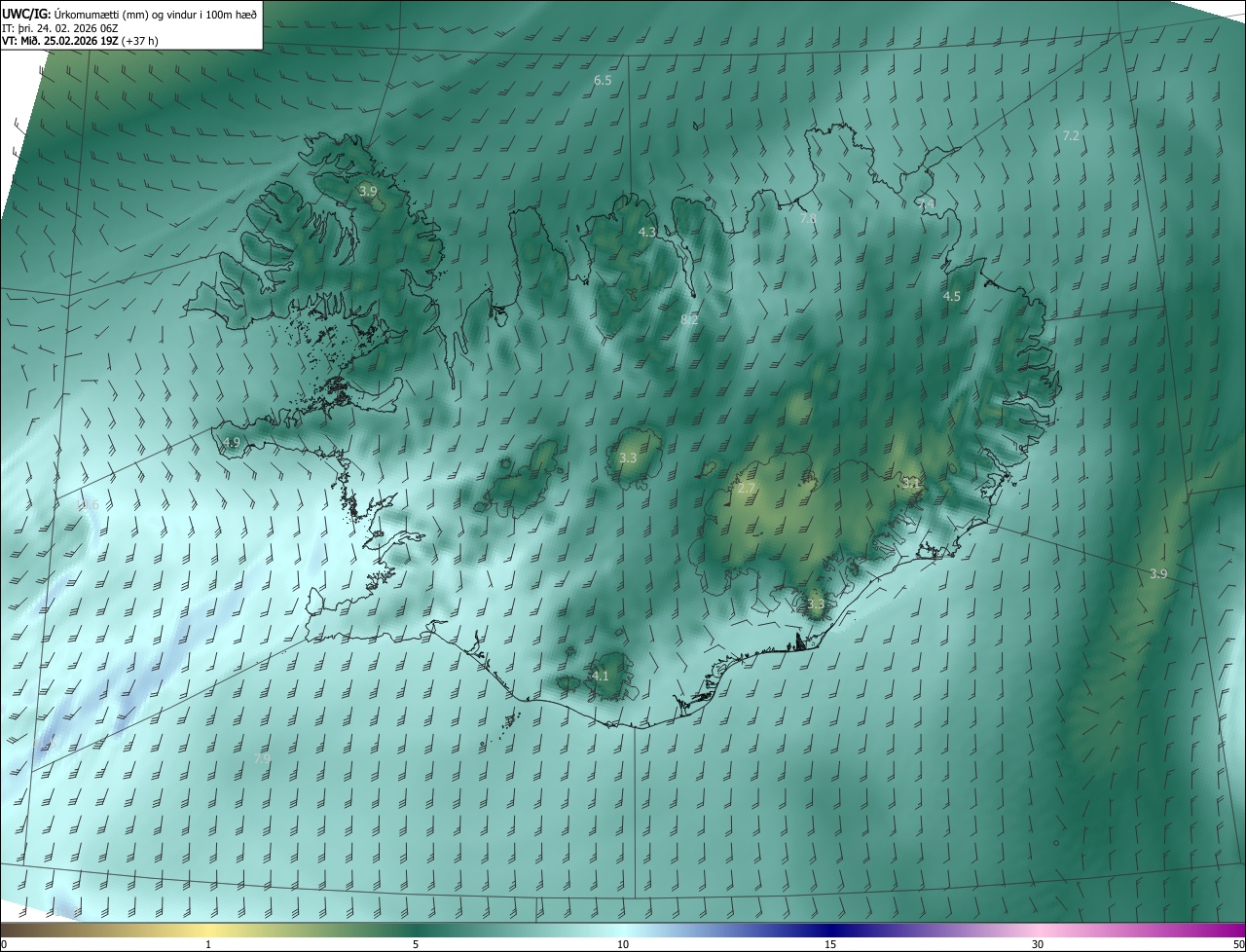This screenshot has width=1246, height=952.
Task: Click the 0 tick on the color scale
Action: pos(4,945)
